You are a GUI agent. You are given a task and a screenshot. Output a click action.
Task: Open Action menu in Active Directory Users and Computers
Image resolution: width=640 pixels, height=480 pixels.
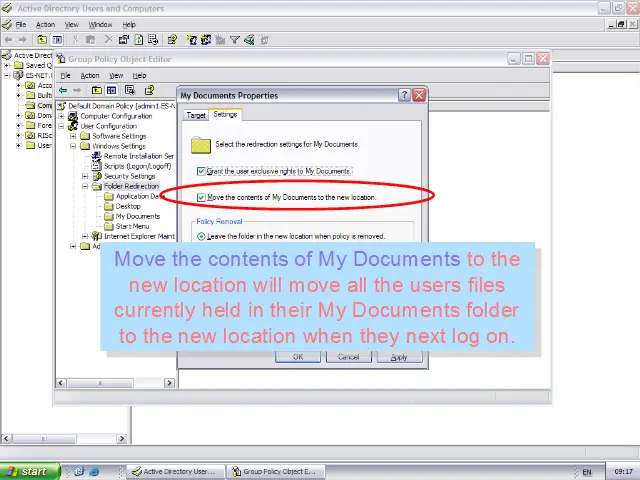(x=45, y=25)
